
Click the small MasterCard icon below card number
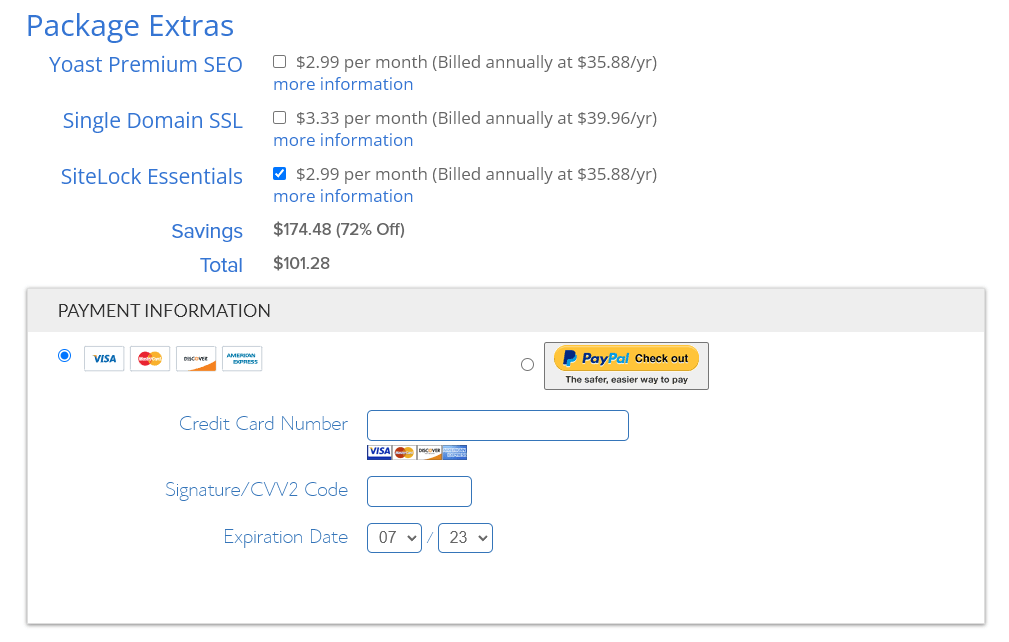pos(403,451)
